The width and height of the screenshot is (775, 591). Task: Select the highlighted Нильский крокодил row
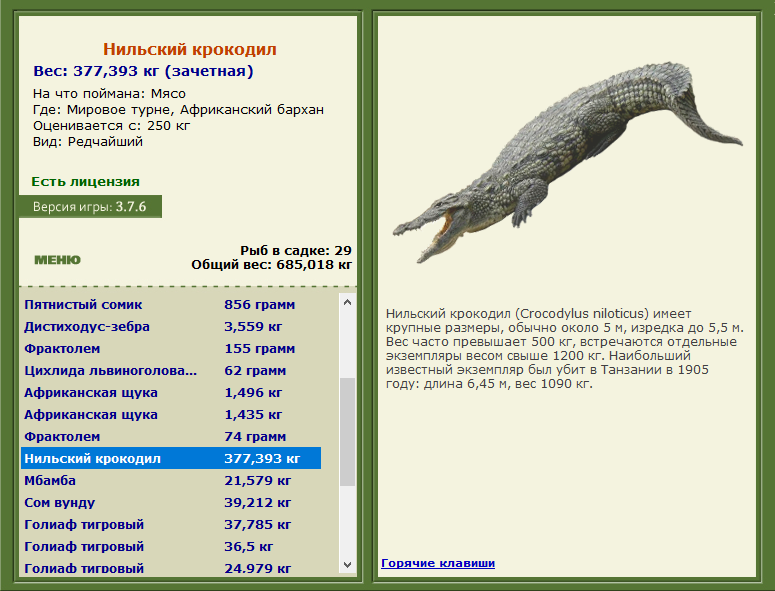pos(171,459)
